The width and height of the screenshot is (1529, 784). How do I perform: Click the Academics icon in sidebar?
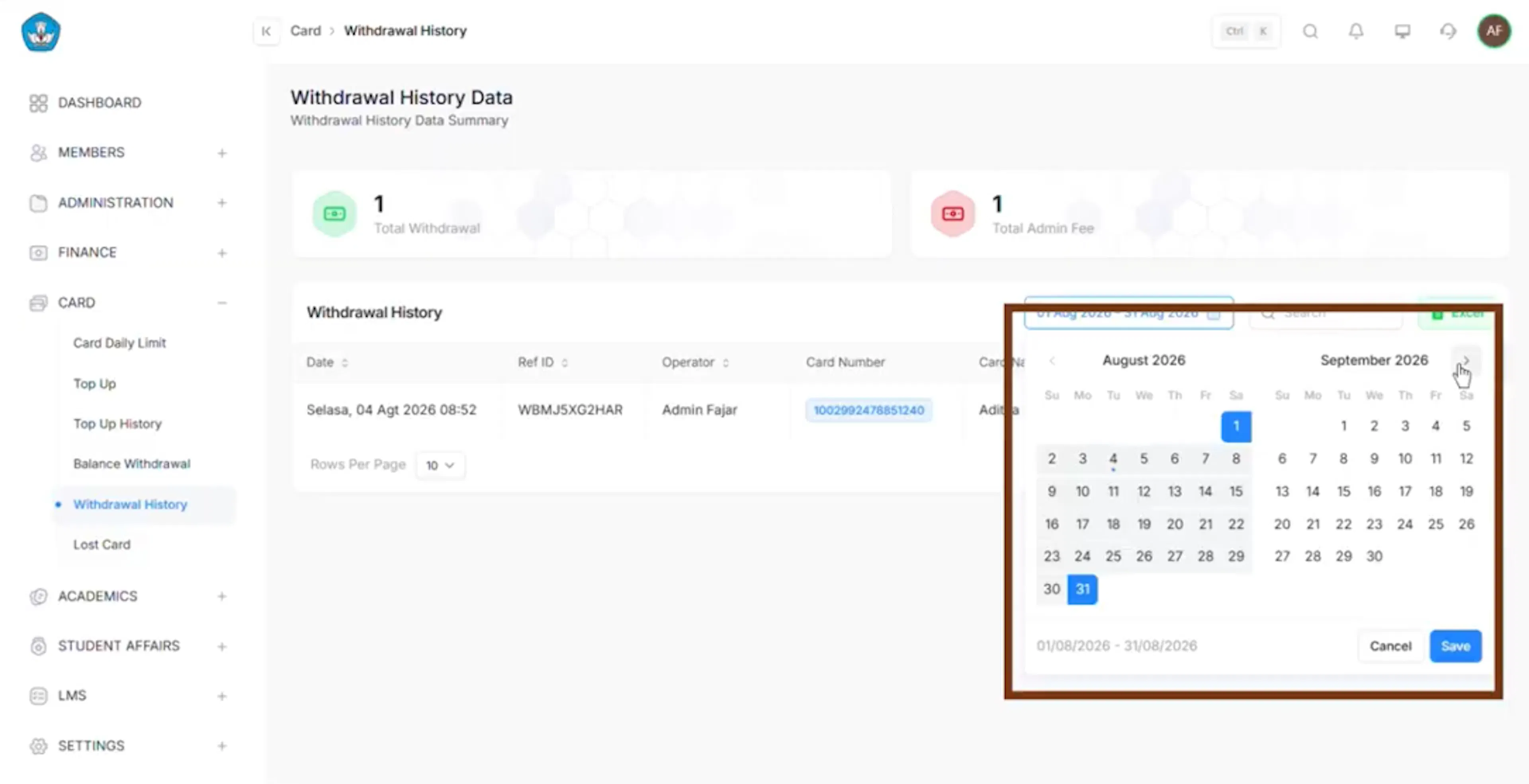pos(38,596)
